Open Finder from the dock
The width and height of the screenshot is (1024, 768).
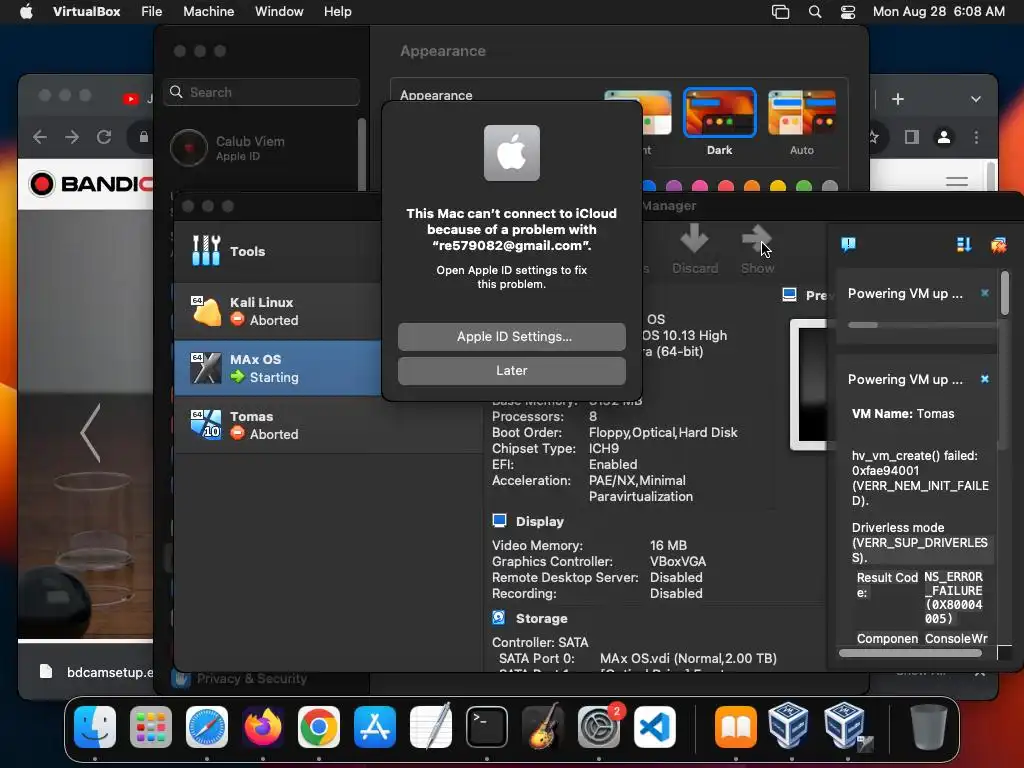click(x=95, y=727)
